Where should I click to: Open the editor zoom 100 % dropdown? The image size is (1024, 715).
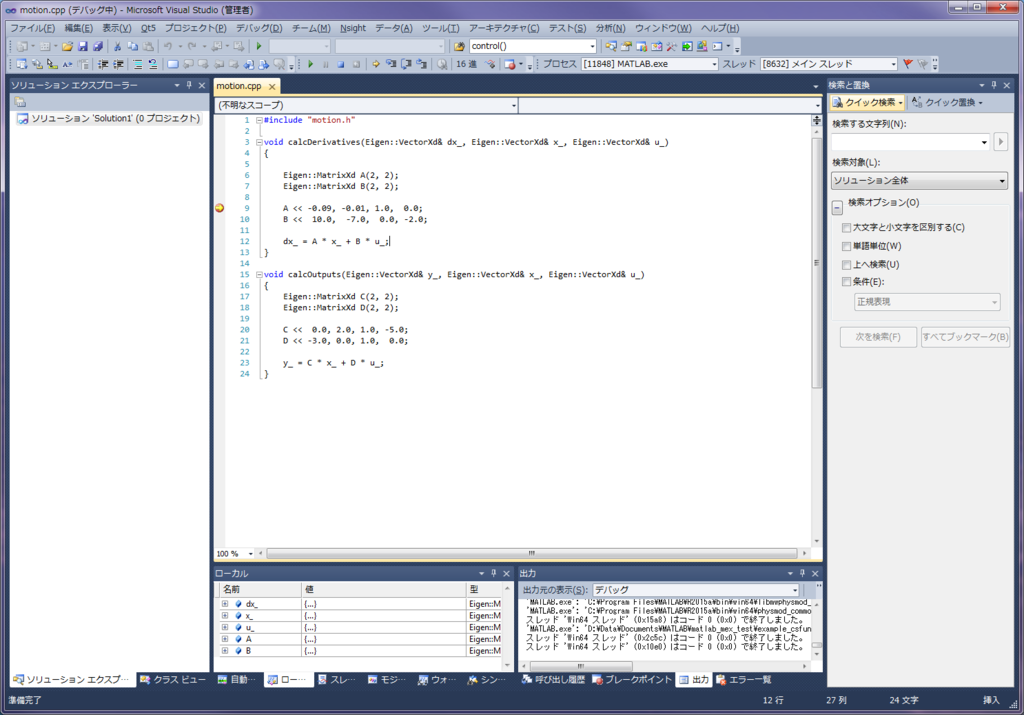click(x=250, y=554)
